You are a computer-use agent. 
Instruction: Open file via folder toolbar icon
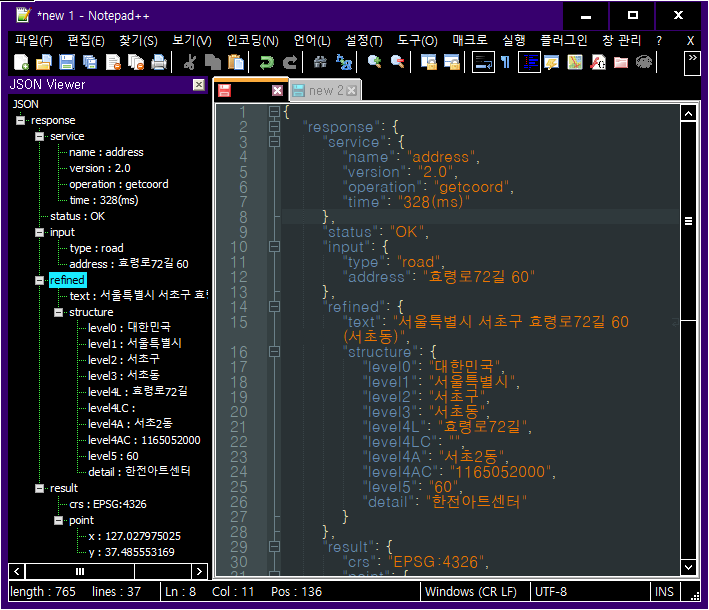pyautogui.click(x=44, y=62)
